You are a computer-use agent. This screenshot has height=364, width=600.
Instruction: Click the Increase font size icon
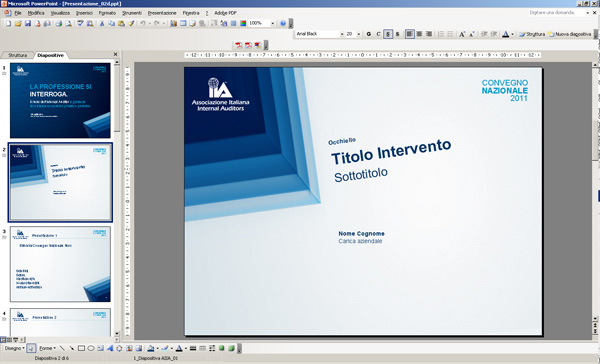point(462,34)
